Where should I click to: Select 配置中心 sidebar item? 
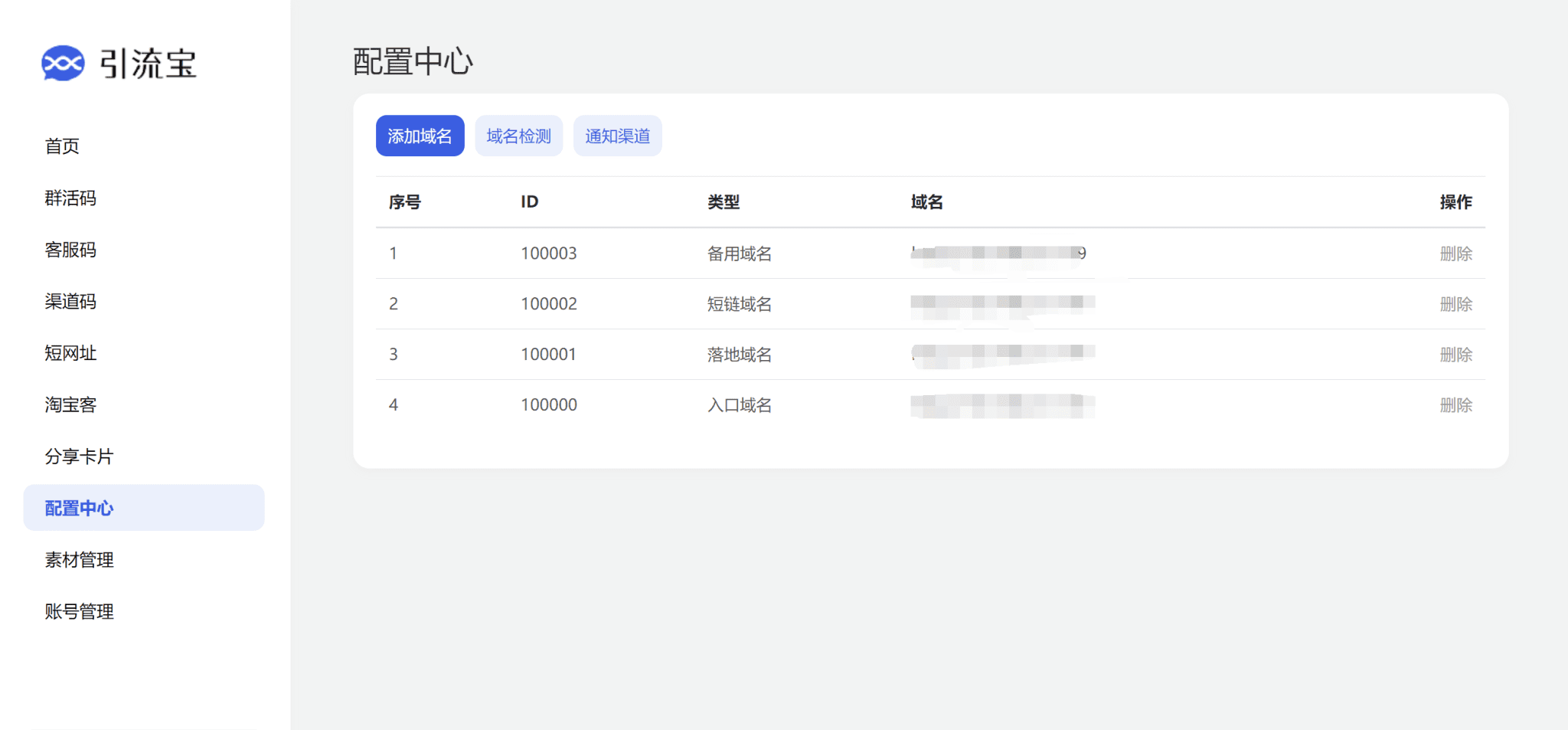pos(79,508)
